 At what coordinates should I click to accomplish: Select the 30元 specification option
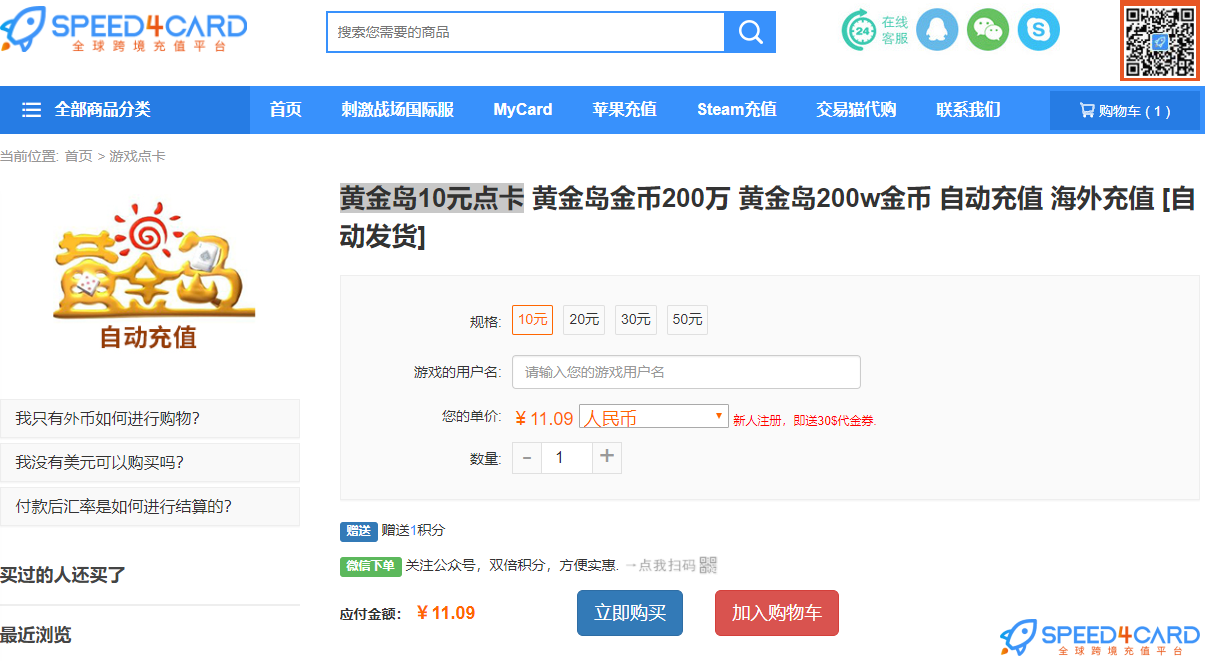(636, 320)
